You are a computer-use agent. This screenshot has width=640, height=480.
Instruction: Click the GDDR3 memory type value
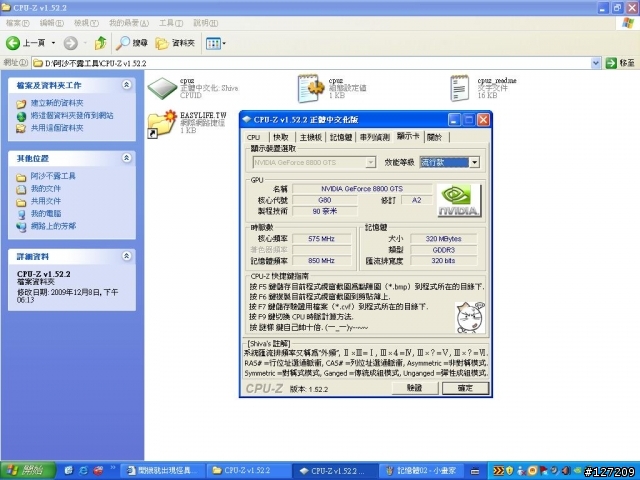[x=444, y=250]
